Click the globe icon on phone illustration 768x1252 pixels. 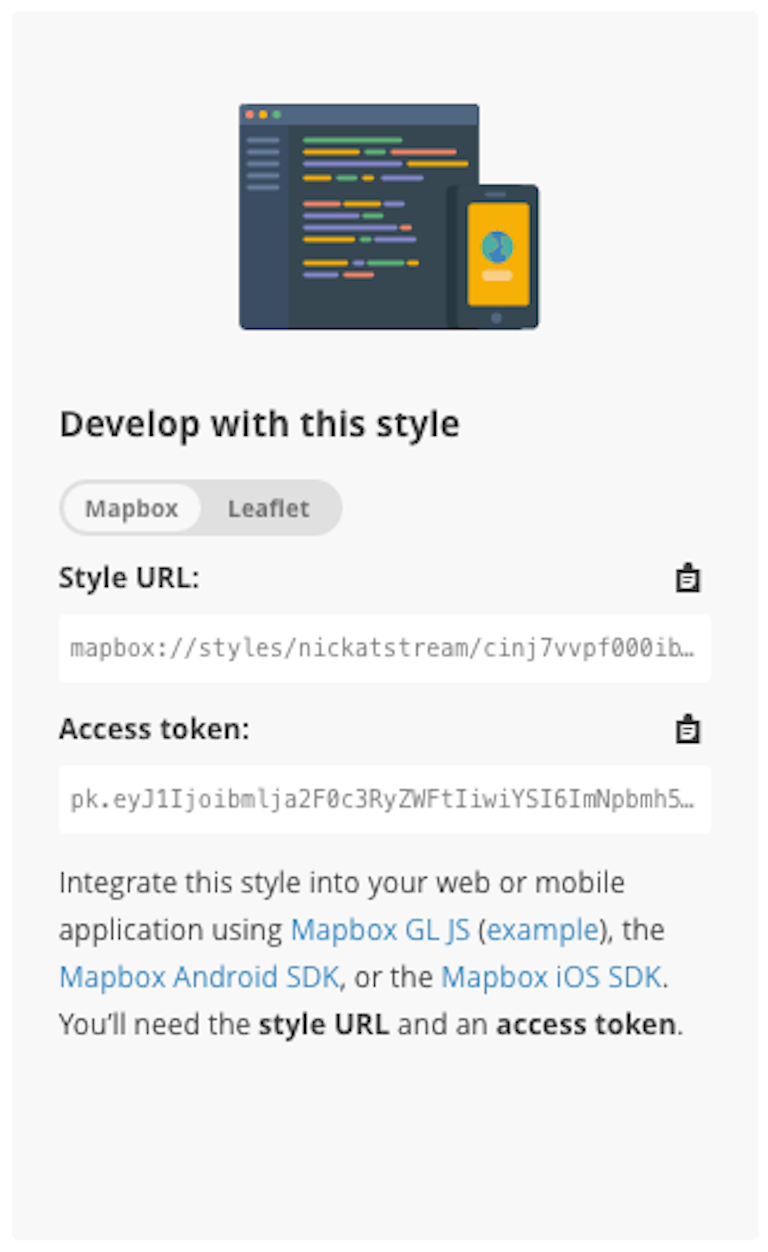pos(497,246)
